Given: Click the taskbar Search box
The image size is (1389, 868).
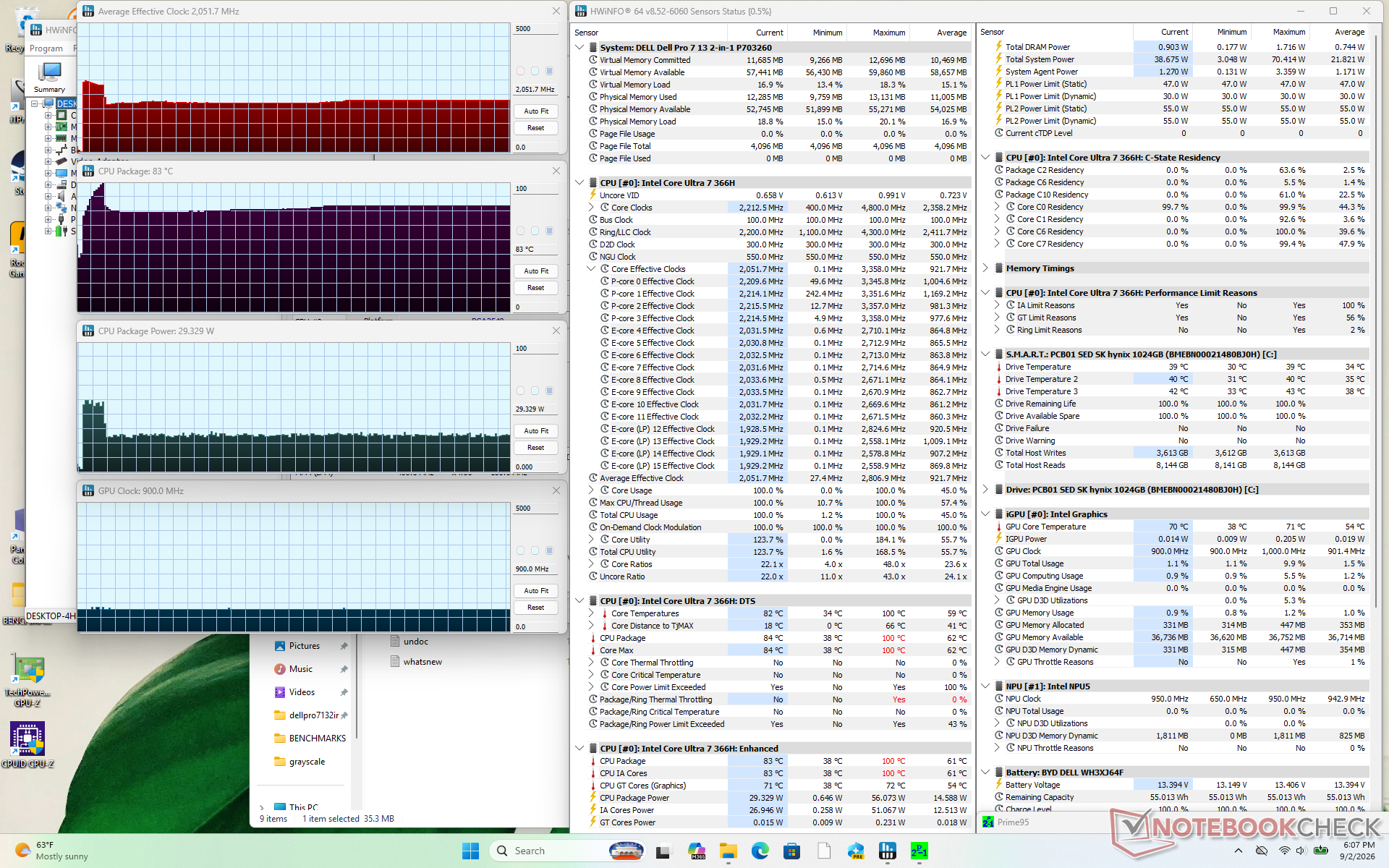Looking at the screenshot, I should click(x=550, y=851).
